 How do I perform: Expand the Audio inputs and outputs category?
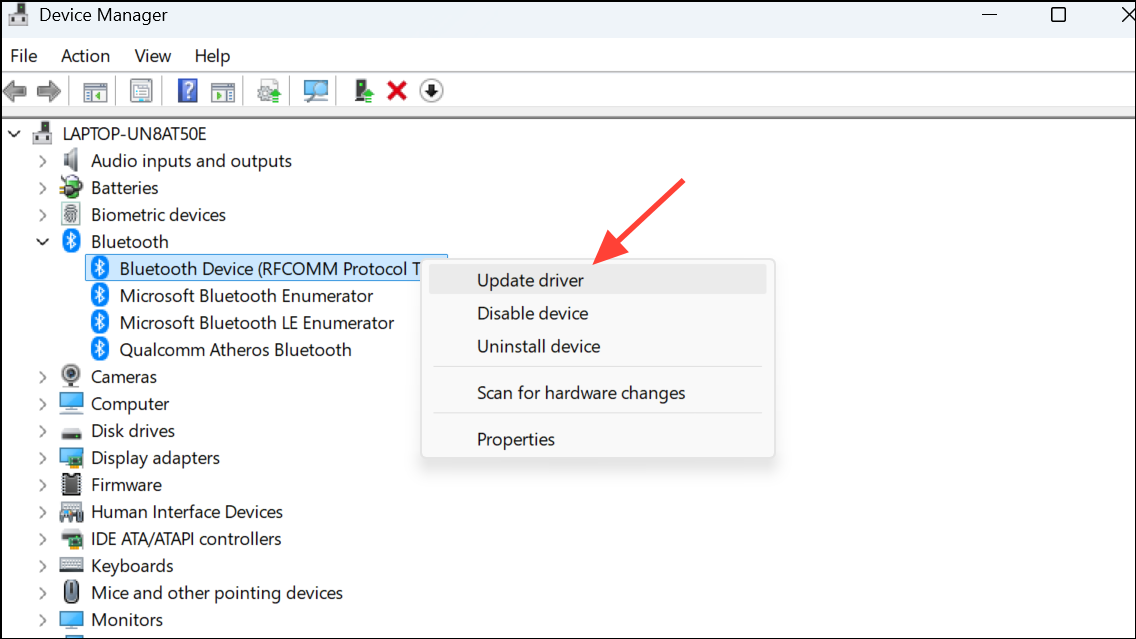click(42, 160)
